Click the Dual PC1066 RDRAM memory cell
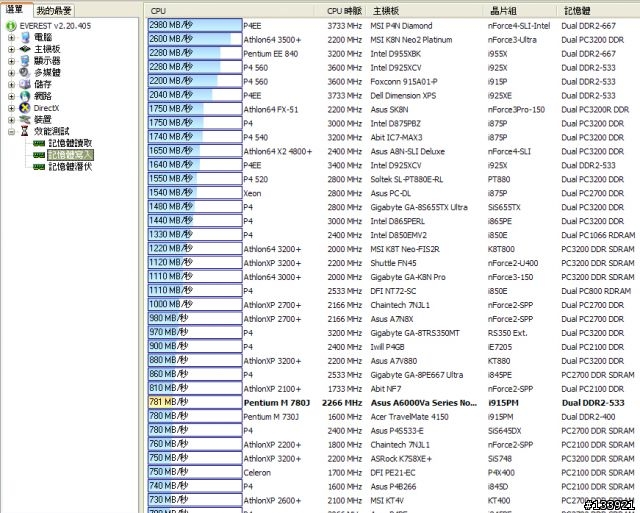This screenshot has width=640, height=513. (x=598, y=235)
